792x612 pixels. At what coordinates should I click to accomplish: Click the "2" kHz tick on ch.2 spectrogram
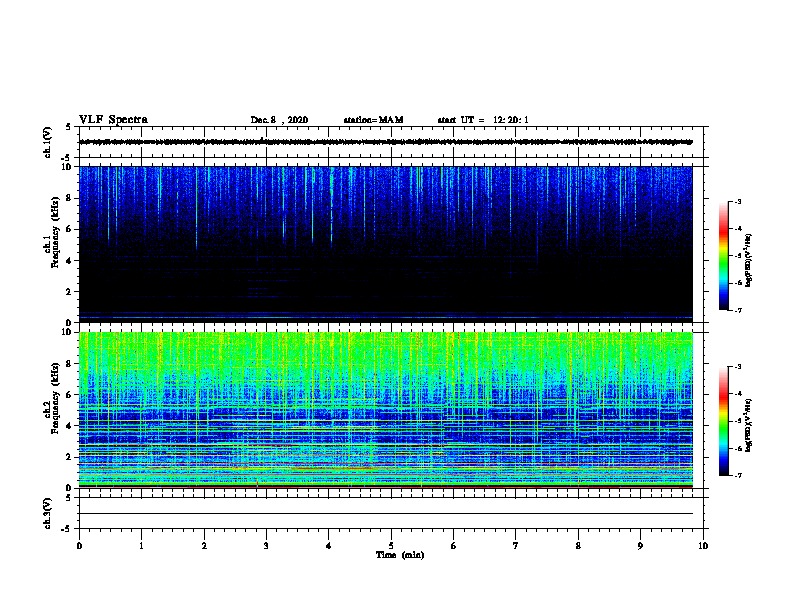(69, 457)
